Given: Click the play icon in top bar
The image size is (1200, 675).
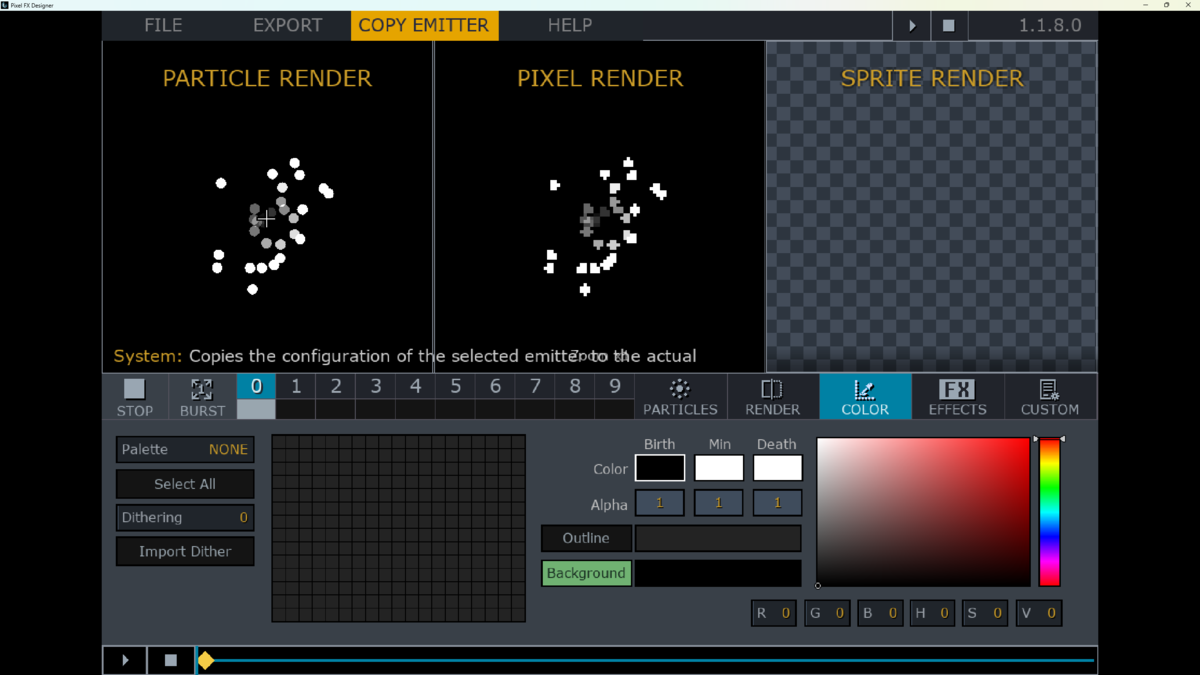Looking at the screenshot, I should click(911, 26).
